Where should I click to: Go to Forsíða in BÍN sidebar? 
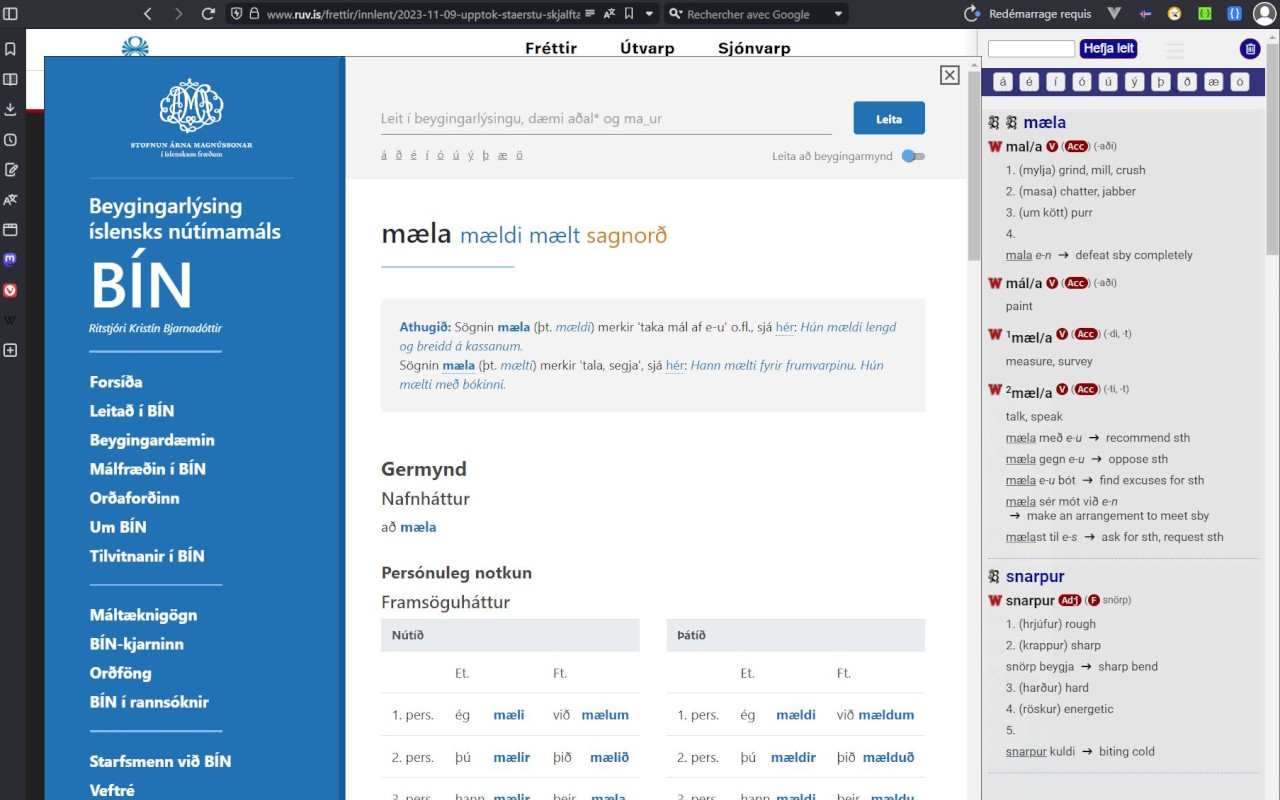tap(116, 382)
